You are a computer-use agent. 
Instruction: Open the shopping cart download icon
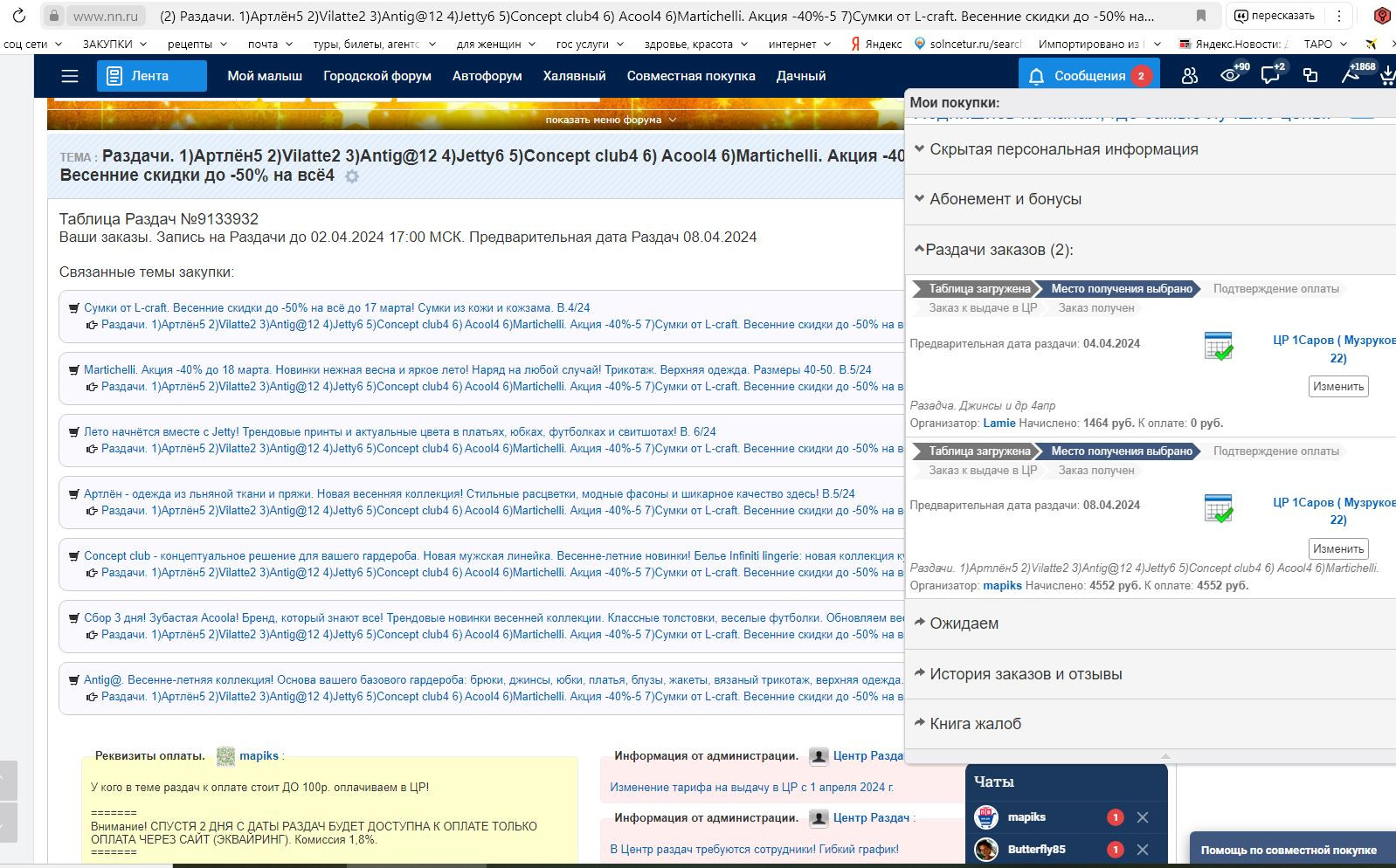pos(1387,76)
